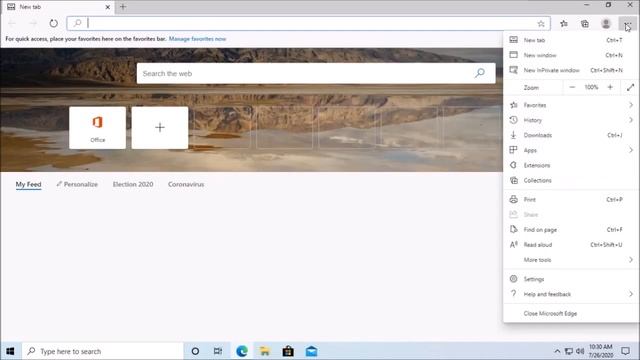Open the Mail app on taskbar
640x360 pixels.
pos(311,351)
